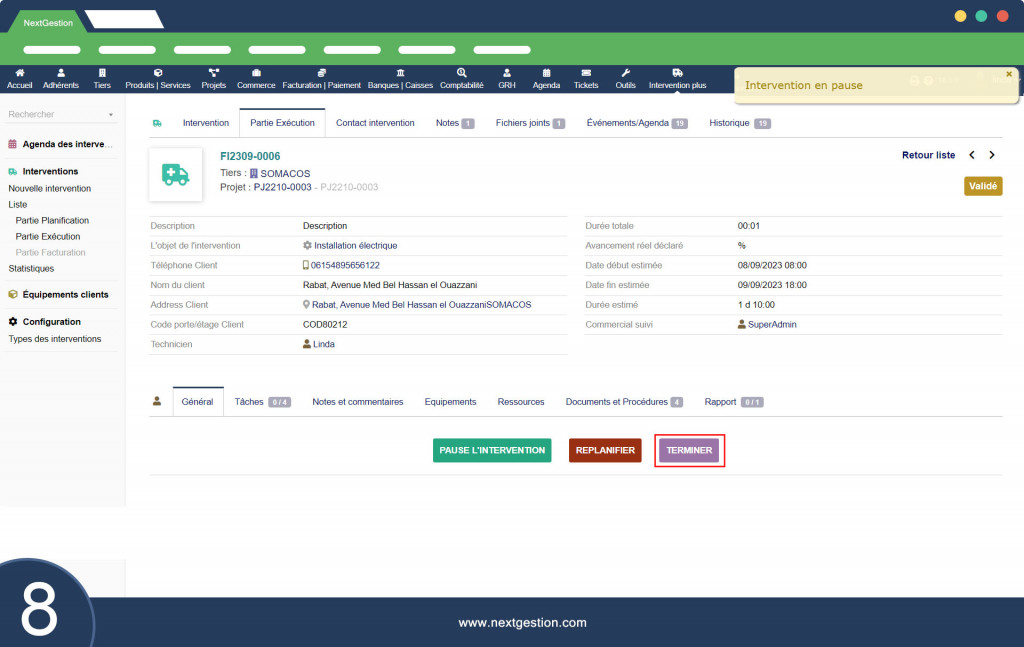Open the Outils wrench icon menu
This screenshot has width=1024, height=647.
click(x=625, y=73)
